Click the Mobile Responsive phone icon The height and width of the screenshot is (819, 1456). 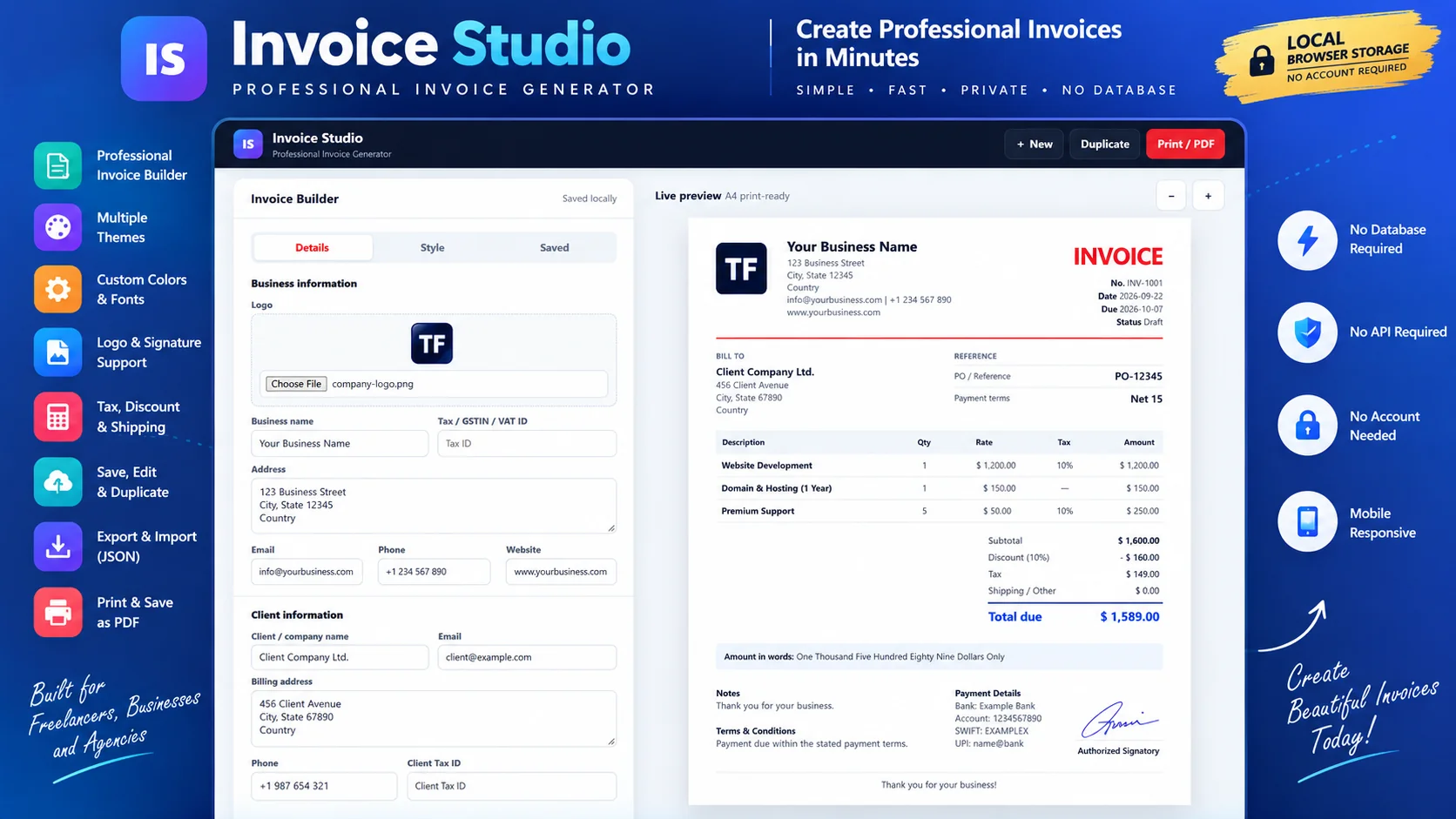click(1307, 521)
